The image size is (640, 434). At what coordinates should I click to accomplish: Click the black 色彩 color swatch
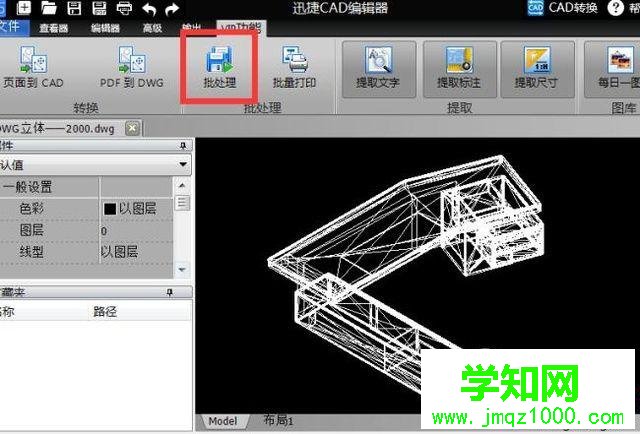(110, 209)
